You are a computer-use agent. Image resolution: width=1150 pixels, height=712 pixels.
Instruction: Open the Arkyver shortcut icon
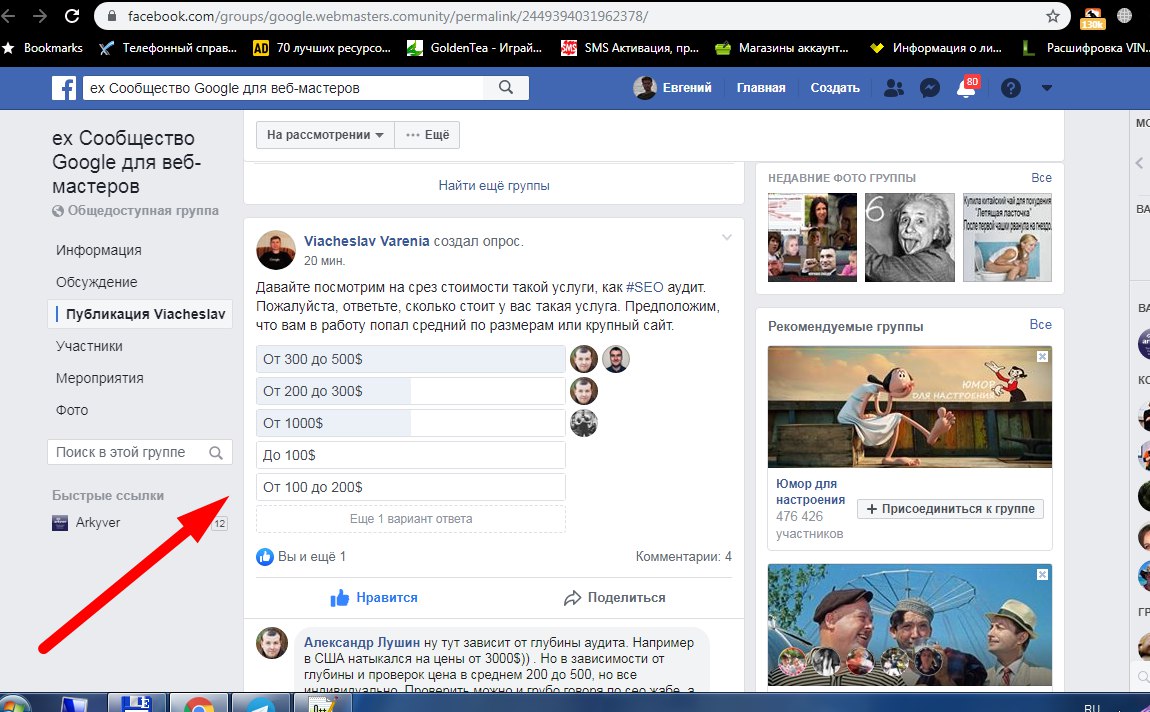(x=60, y=523)
